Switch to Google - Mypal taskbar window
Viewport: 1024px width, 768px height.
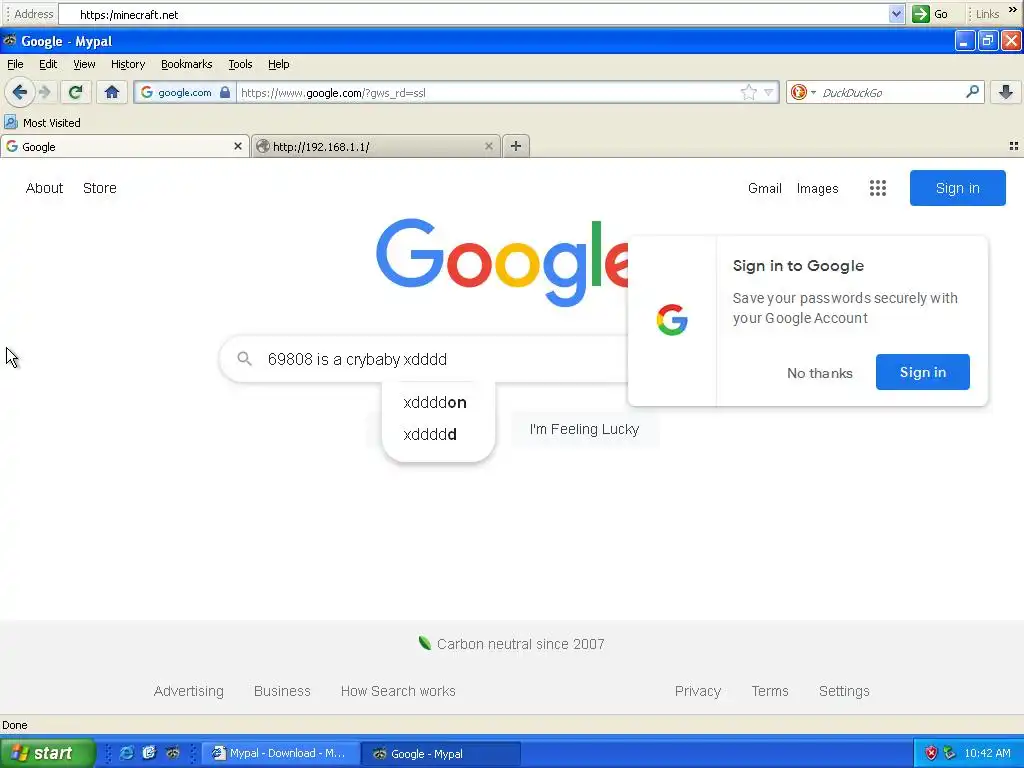(x=441, y=753)
